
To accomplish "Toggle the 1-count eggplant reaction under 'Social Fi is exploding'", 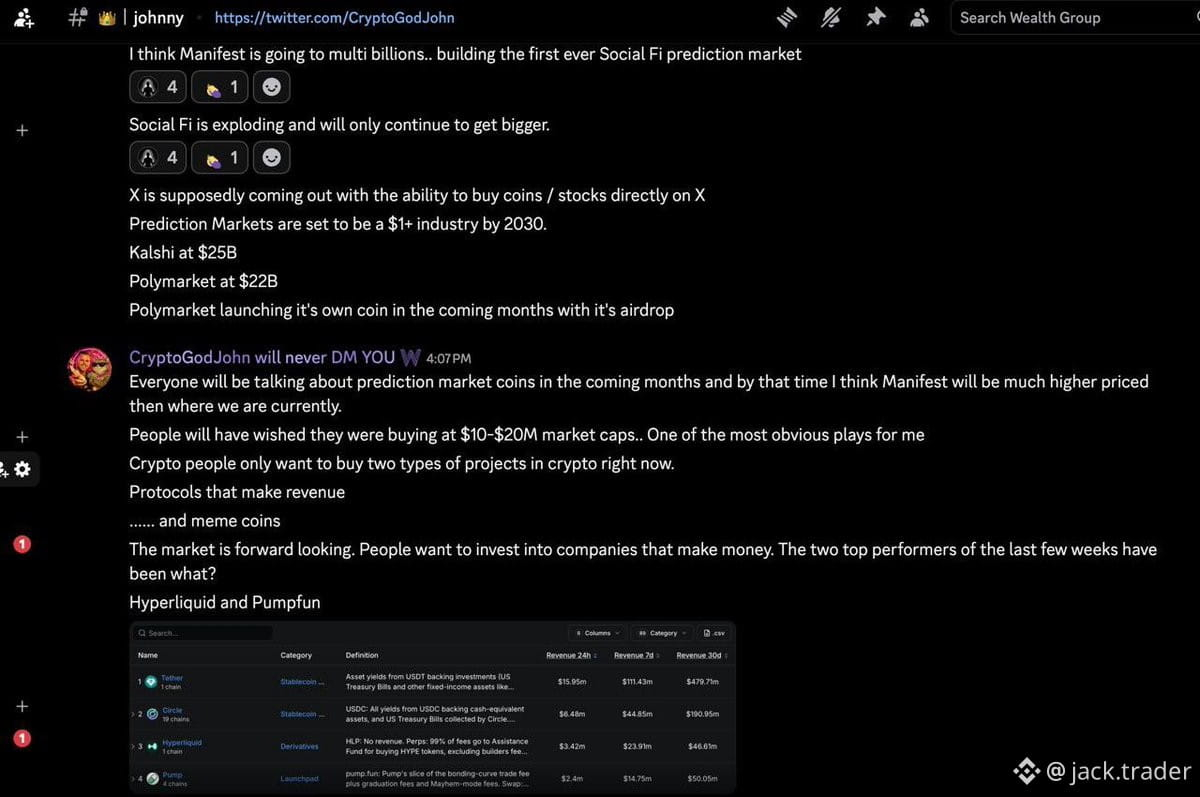I will pyautogui.click(x=220, y=157).
